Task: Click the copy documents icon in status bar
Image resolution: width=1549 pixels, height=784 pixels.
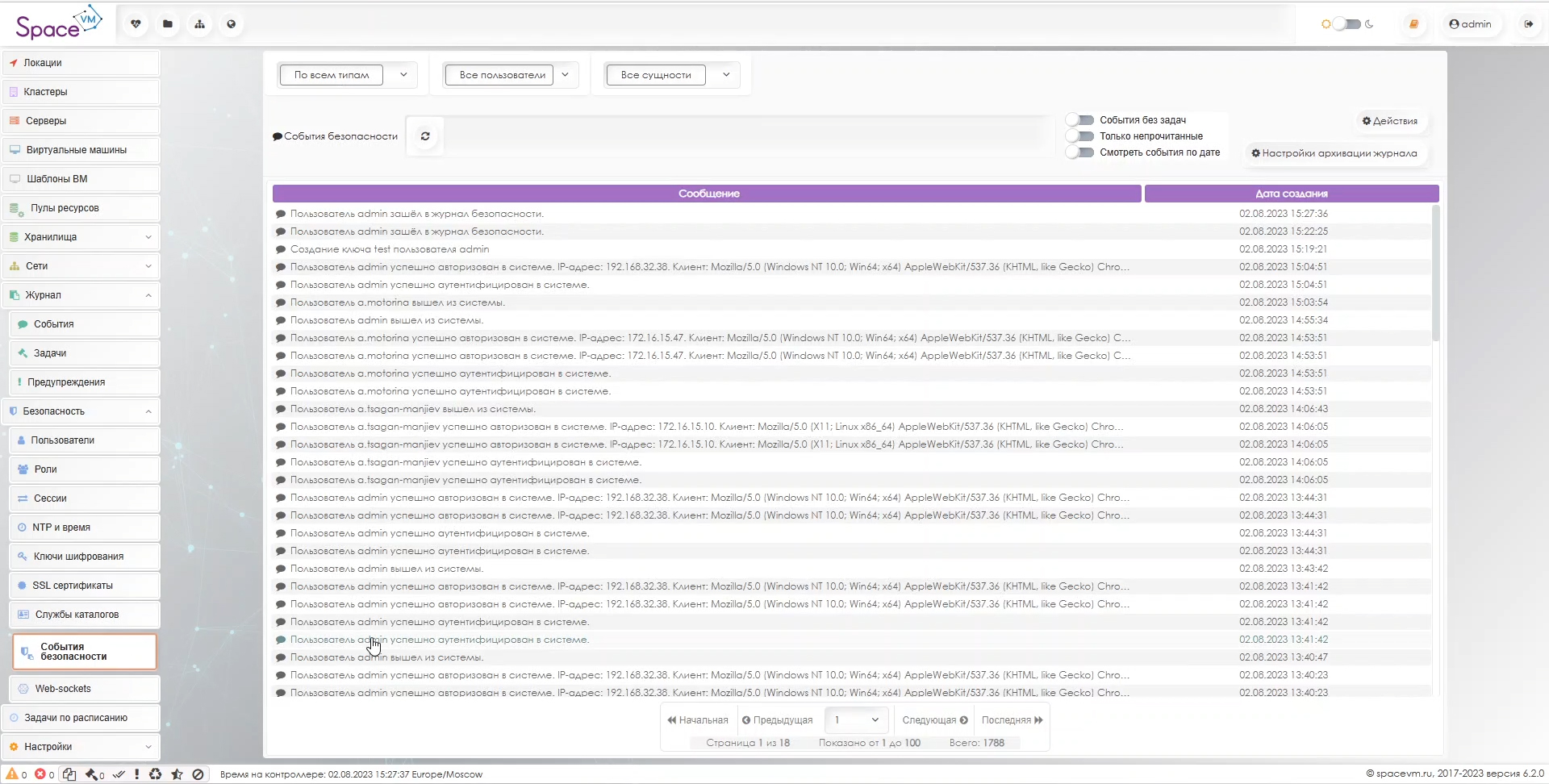Action: pos(69,774)
